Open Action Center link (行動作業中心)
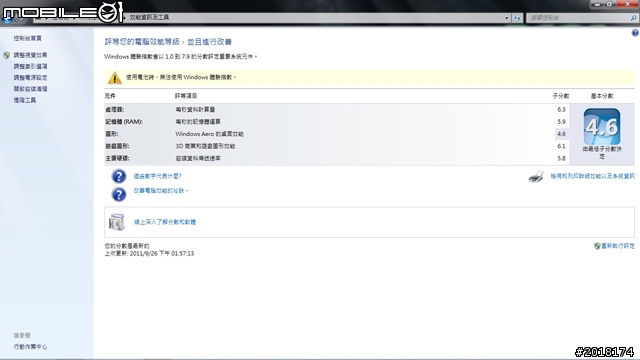640x360 pixels. tap(30, 347)
